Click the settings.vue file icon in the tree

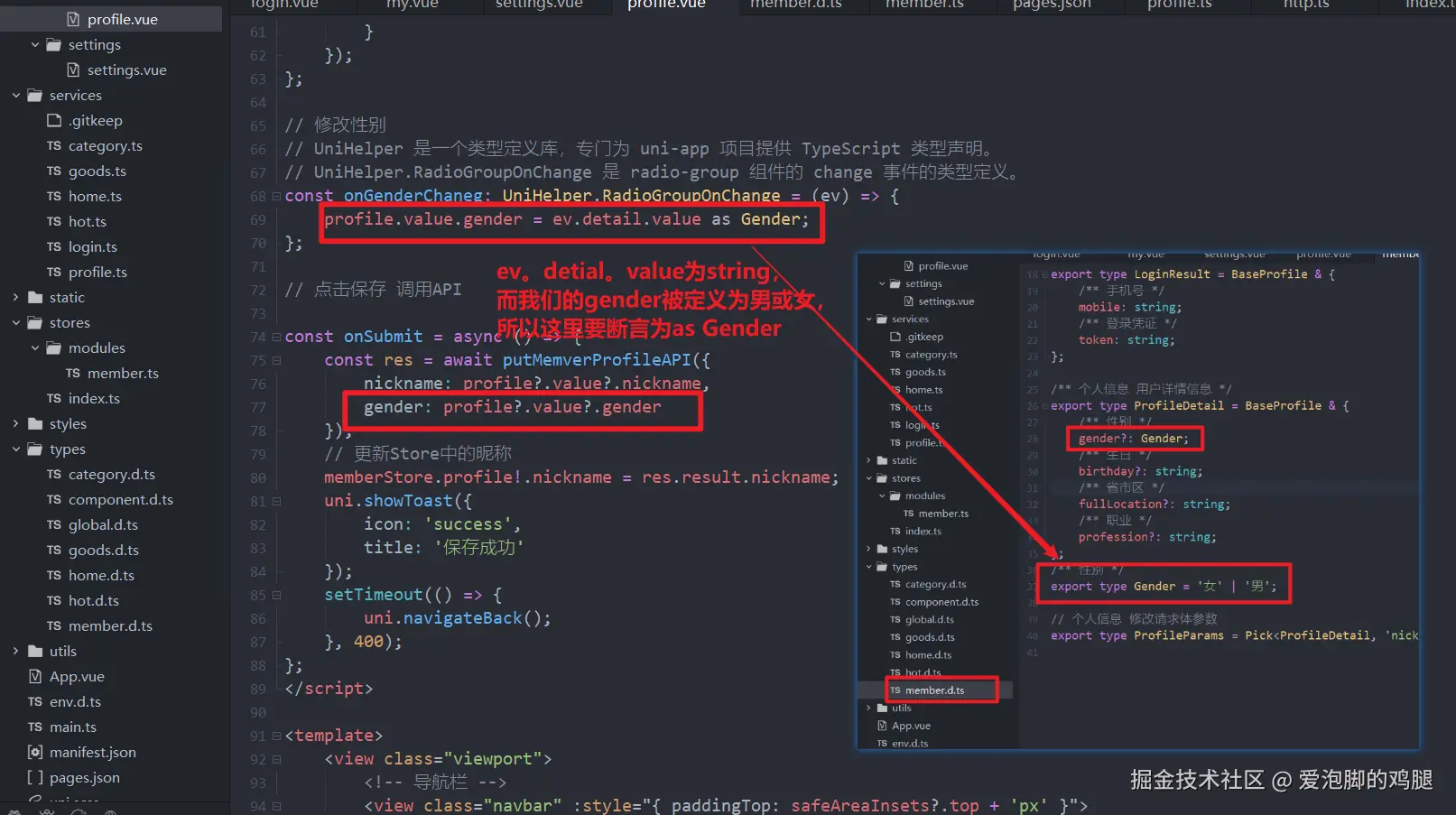point(73,69)
